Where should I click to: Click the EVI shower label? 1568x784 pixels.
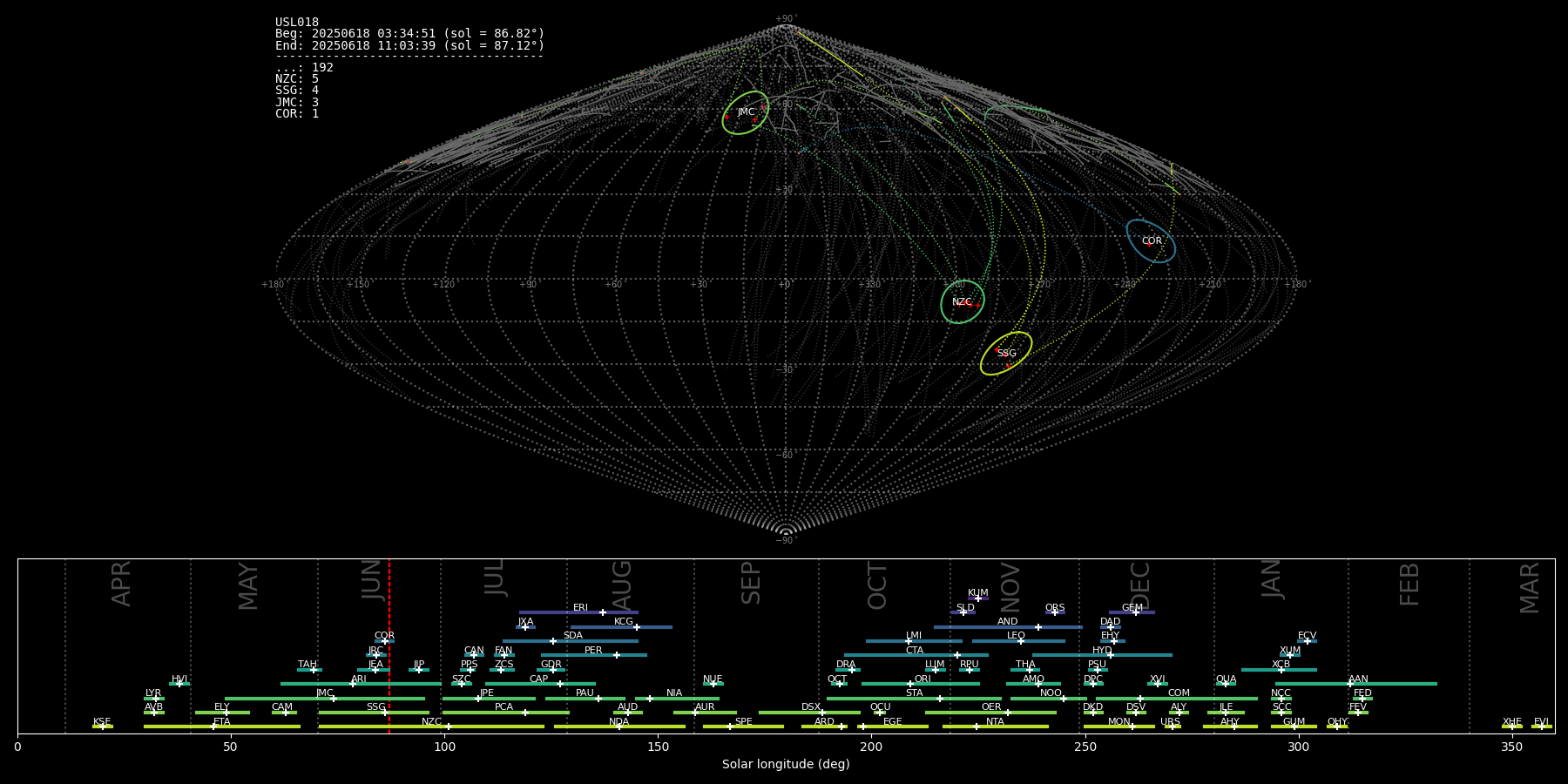pos(1541,722)
